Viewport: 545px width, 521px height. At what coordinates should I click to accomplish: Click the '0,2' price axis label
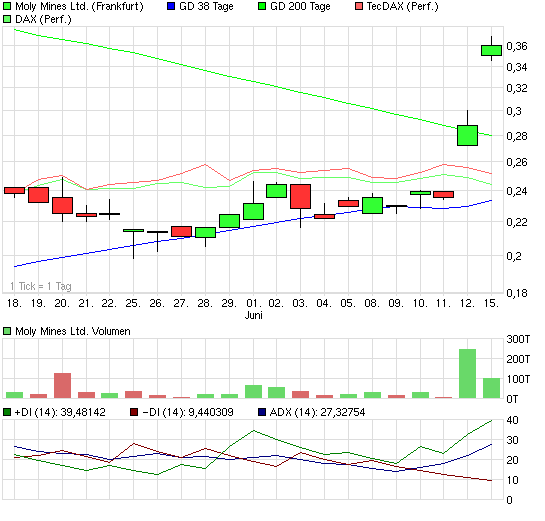pos(514,256)
